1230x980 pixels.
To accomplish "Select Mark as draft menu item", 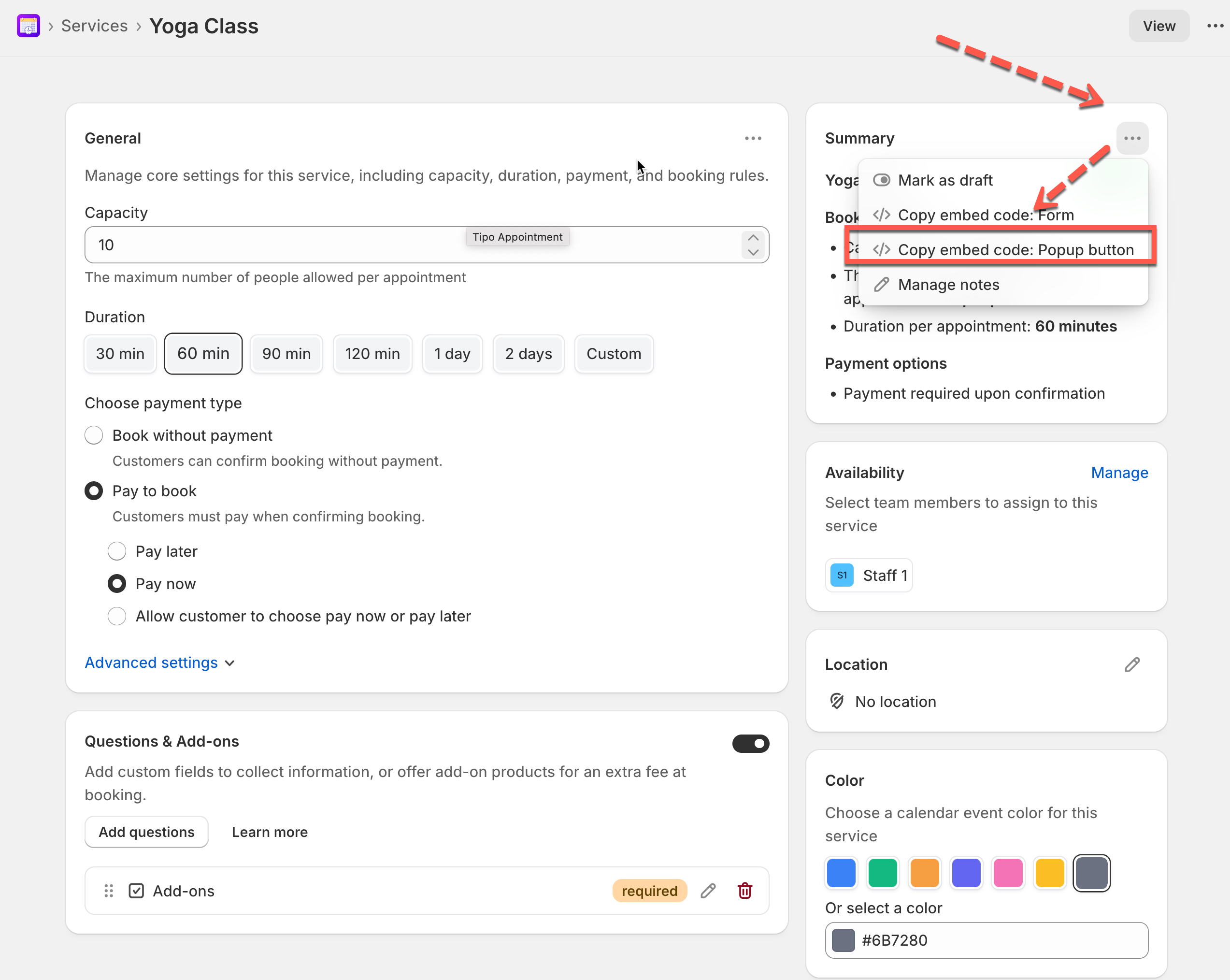I will coord(945,180).
